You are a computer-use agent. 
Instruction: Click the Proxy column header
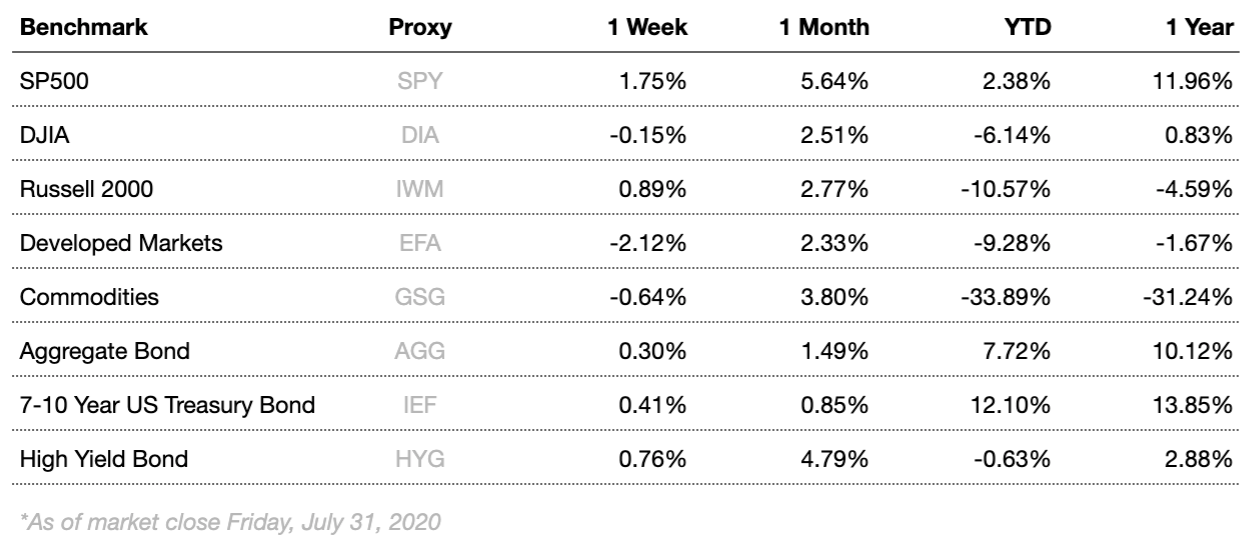pos(420,28)
